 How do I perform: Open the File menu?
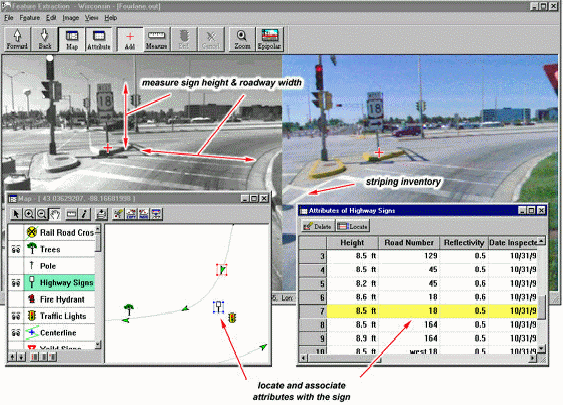(x=9, y=18)
